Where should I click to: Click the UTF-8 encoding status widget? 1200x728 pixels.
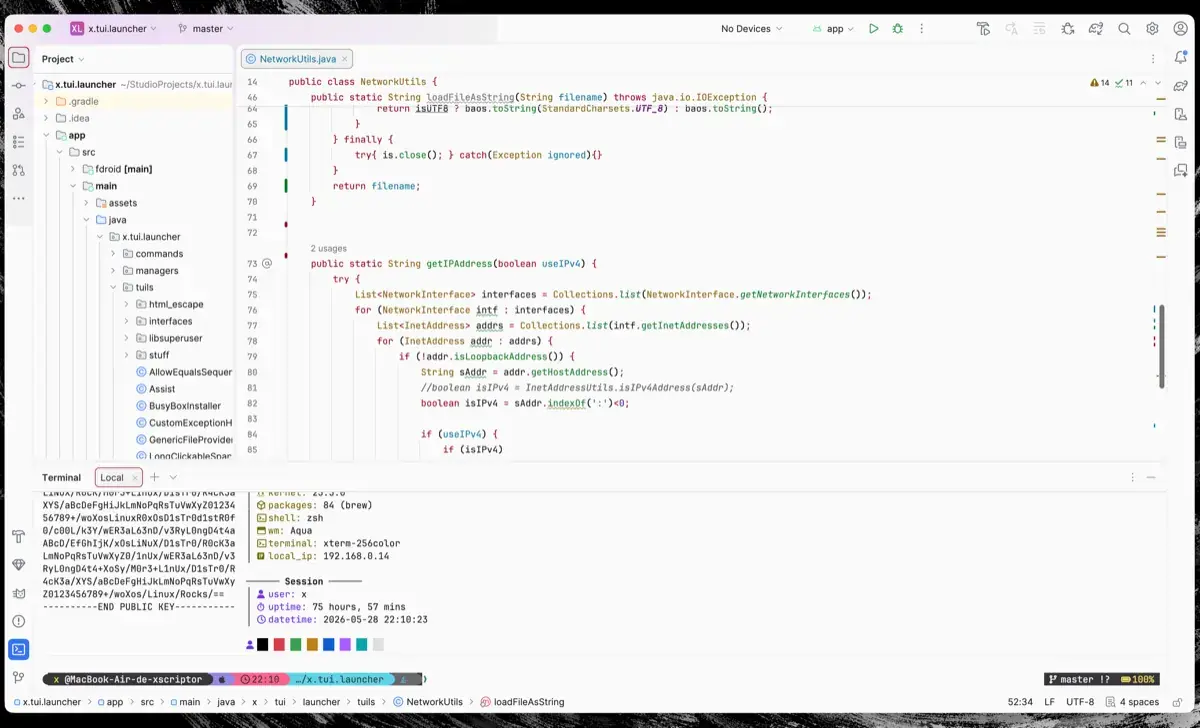(1081, 702)
